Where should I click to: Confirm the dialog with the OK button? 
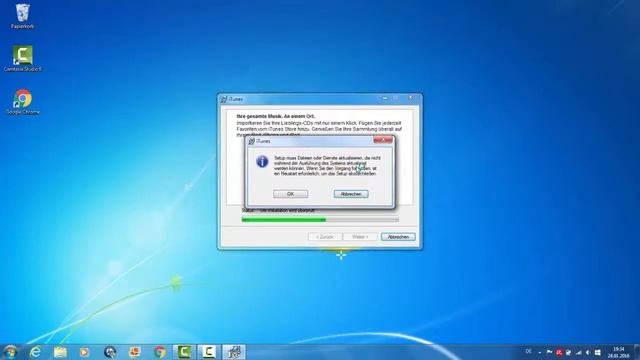291,194
